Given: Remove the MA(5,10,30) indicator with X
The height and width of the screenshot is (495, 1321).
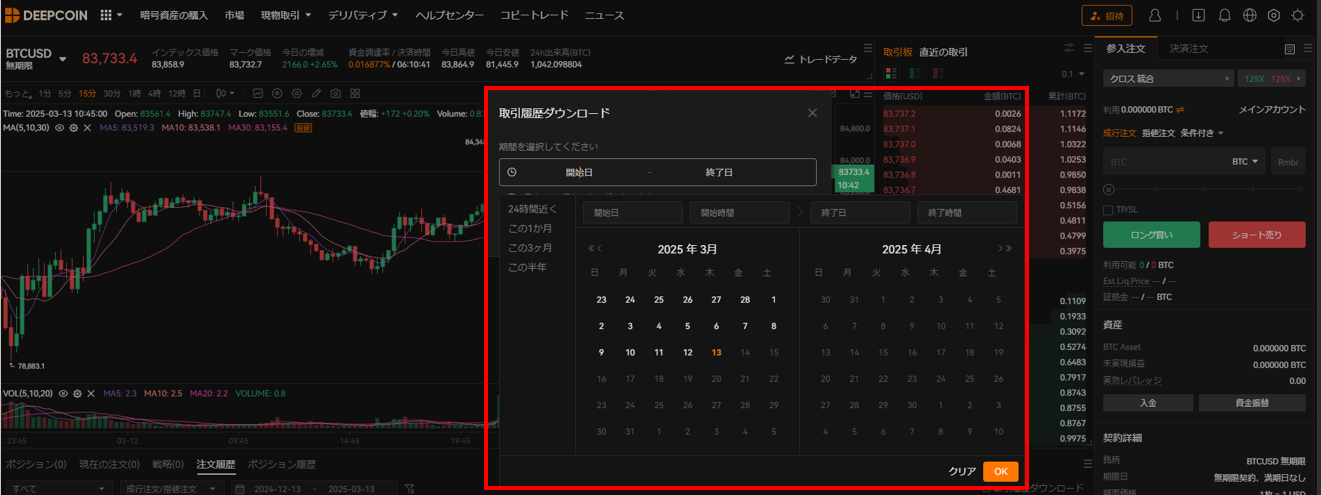Looking at the screenshot, I should click(x=88, y=128).
